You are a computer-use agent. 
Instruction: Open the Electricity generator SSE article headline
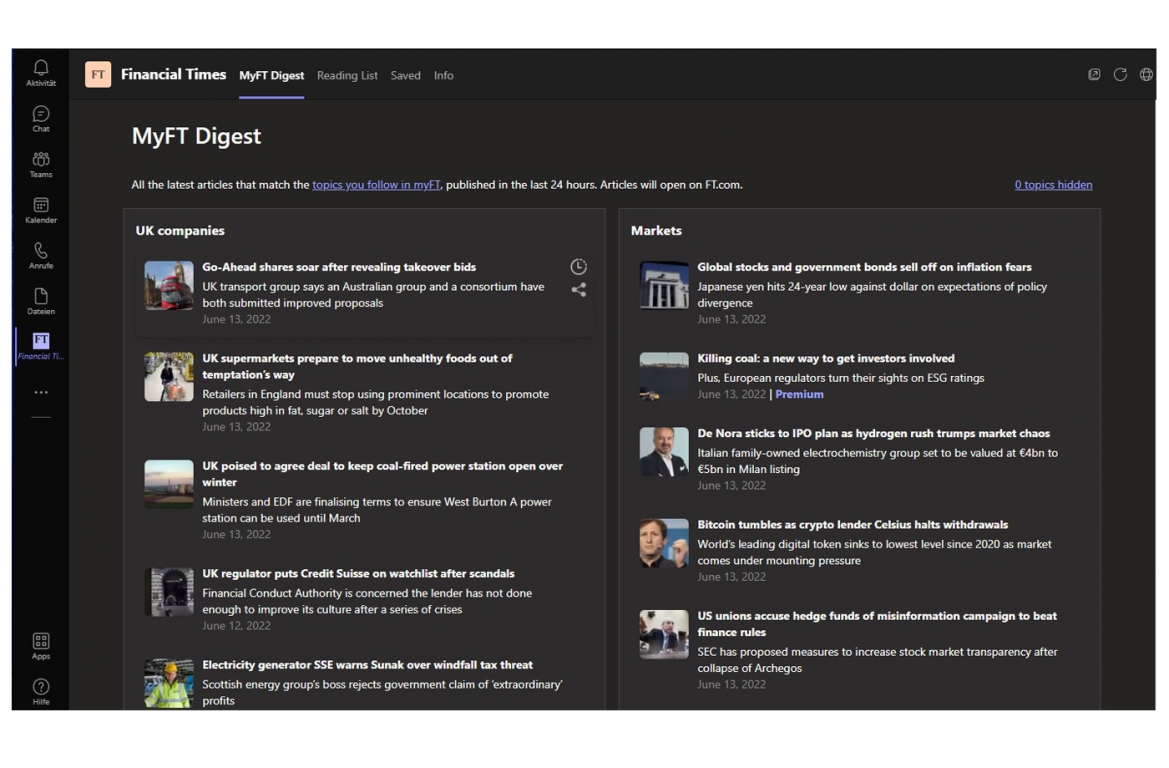[x=368, y=665]
